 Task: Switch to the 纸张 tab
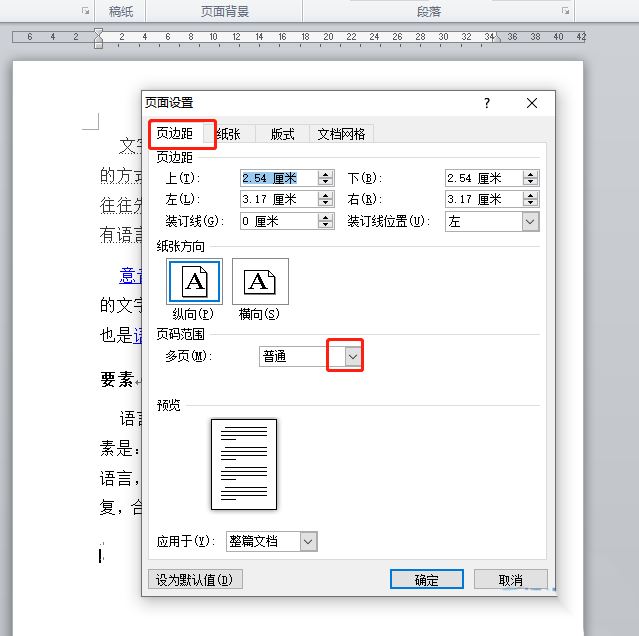coord(228,134)
